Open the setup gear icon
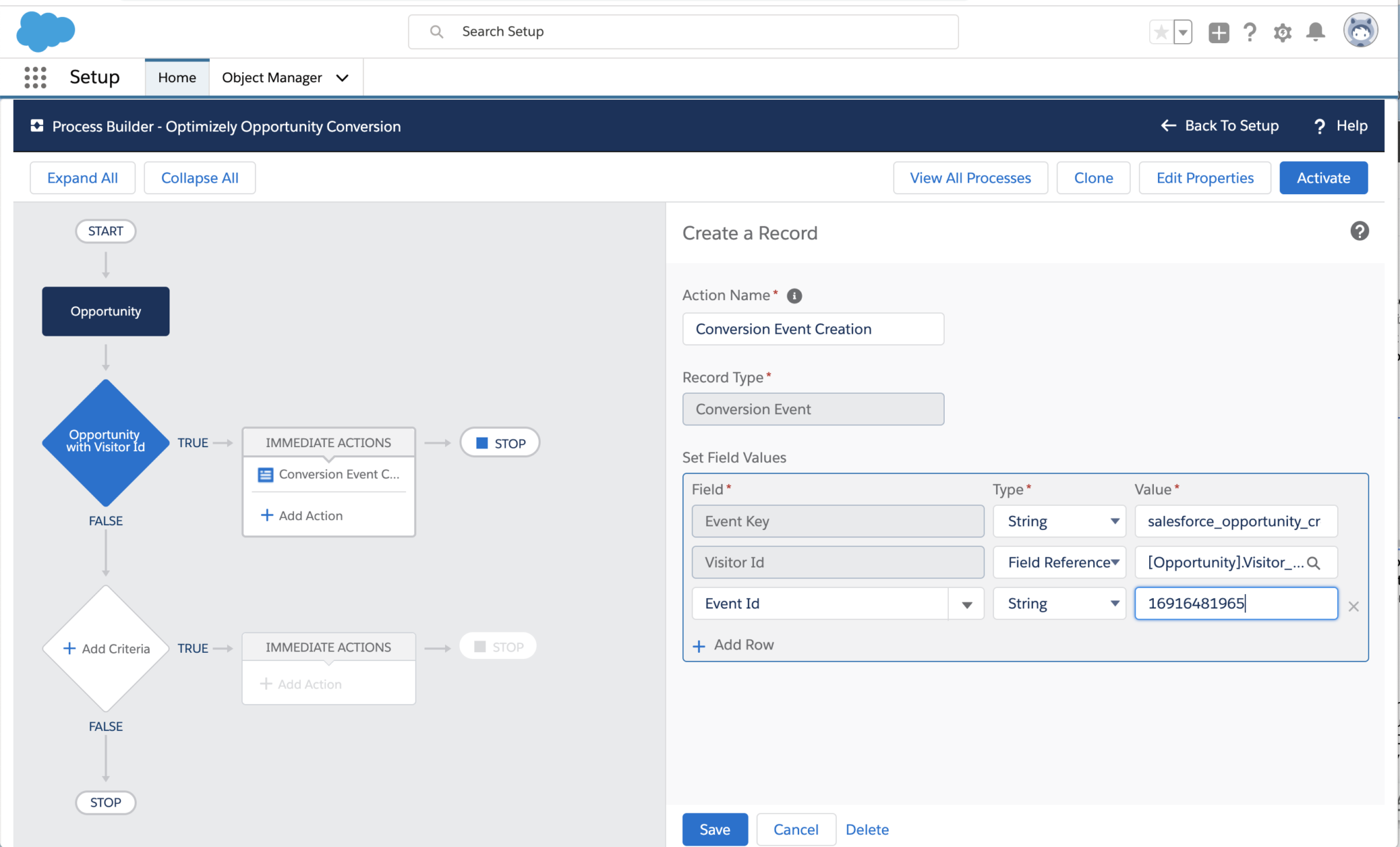The image size is (1400, 847). click(1283, 31)
